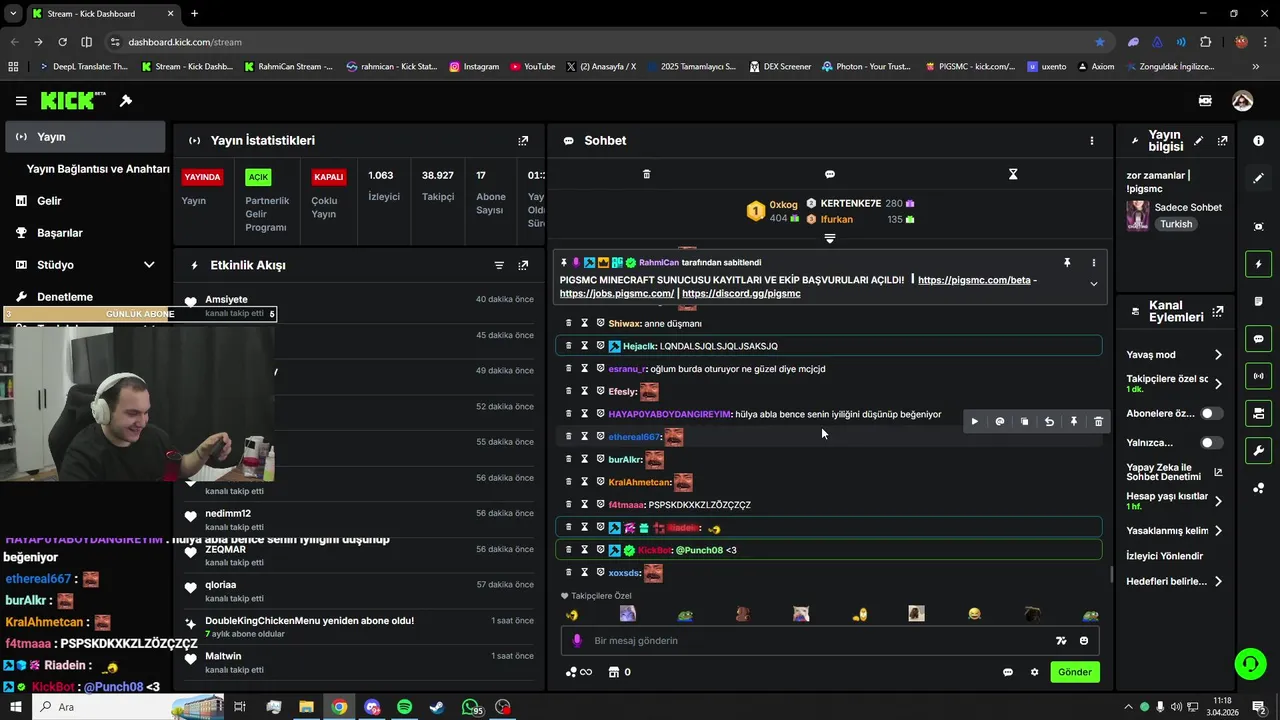Go to the Gelir sidebar section

[x=85, y=201]
